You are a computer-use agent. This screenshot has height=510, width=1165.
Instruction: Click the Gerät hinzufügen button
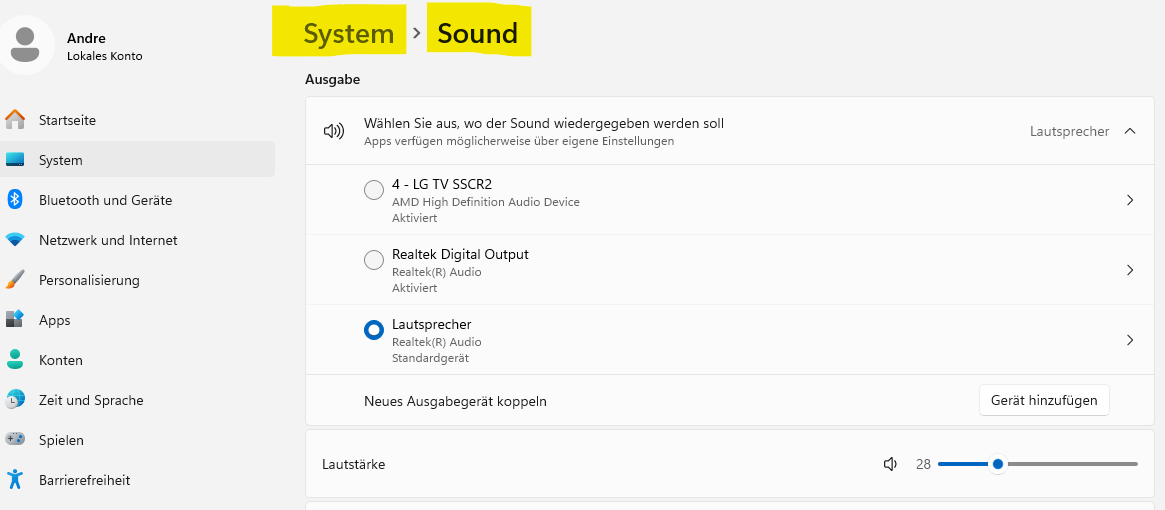click(1043, 400)
